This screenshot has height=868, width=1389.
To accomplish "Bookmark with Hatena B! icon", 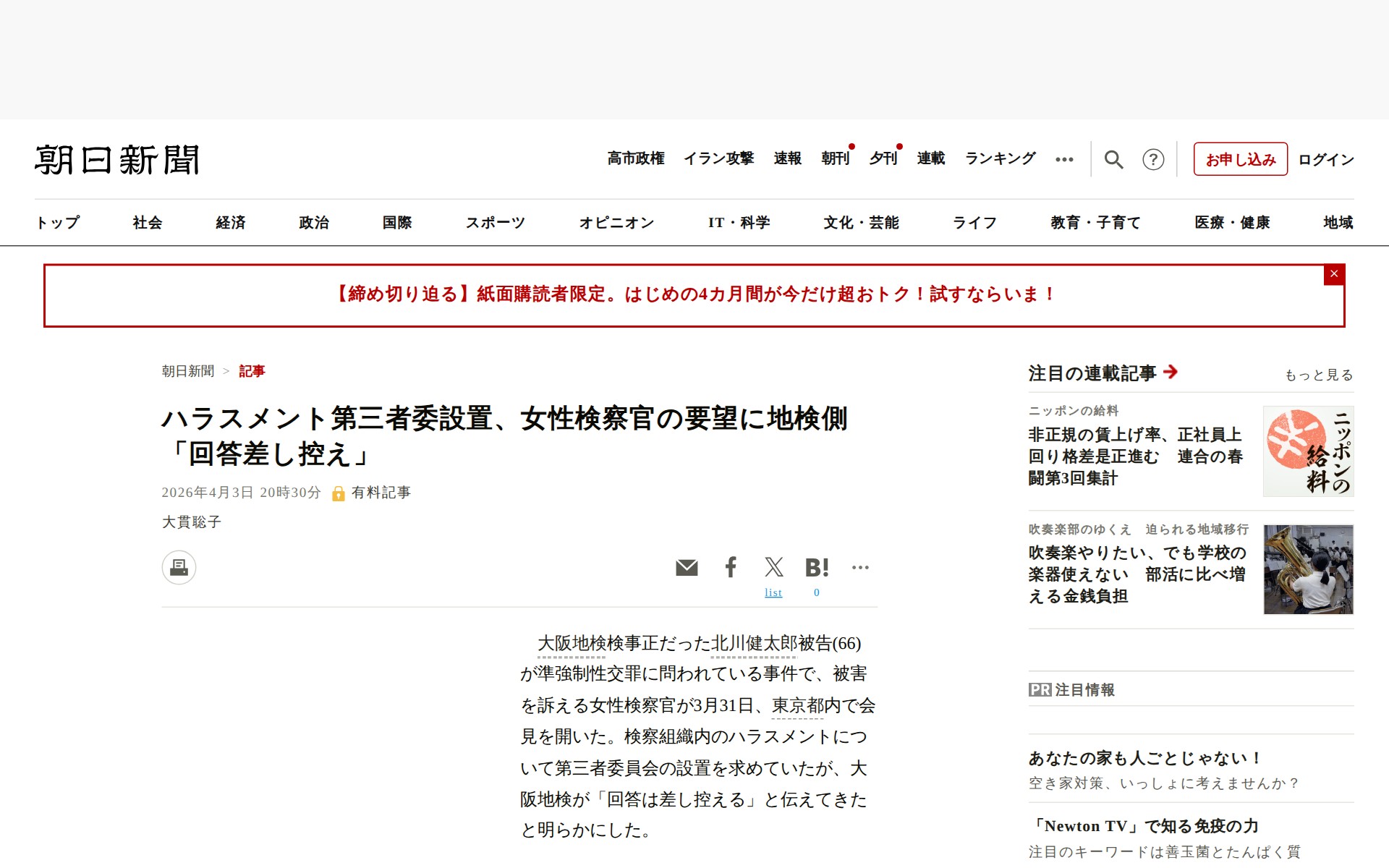I will click(817, 568).
